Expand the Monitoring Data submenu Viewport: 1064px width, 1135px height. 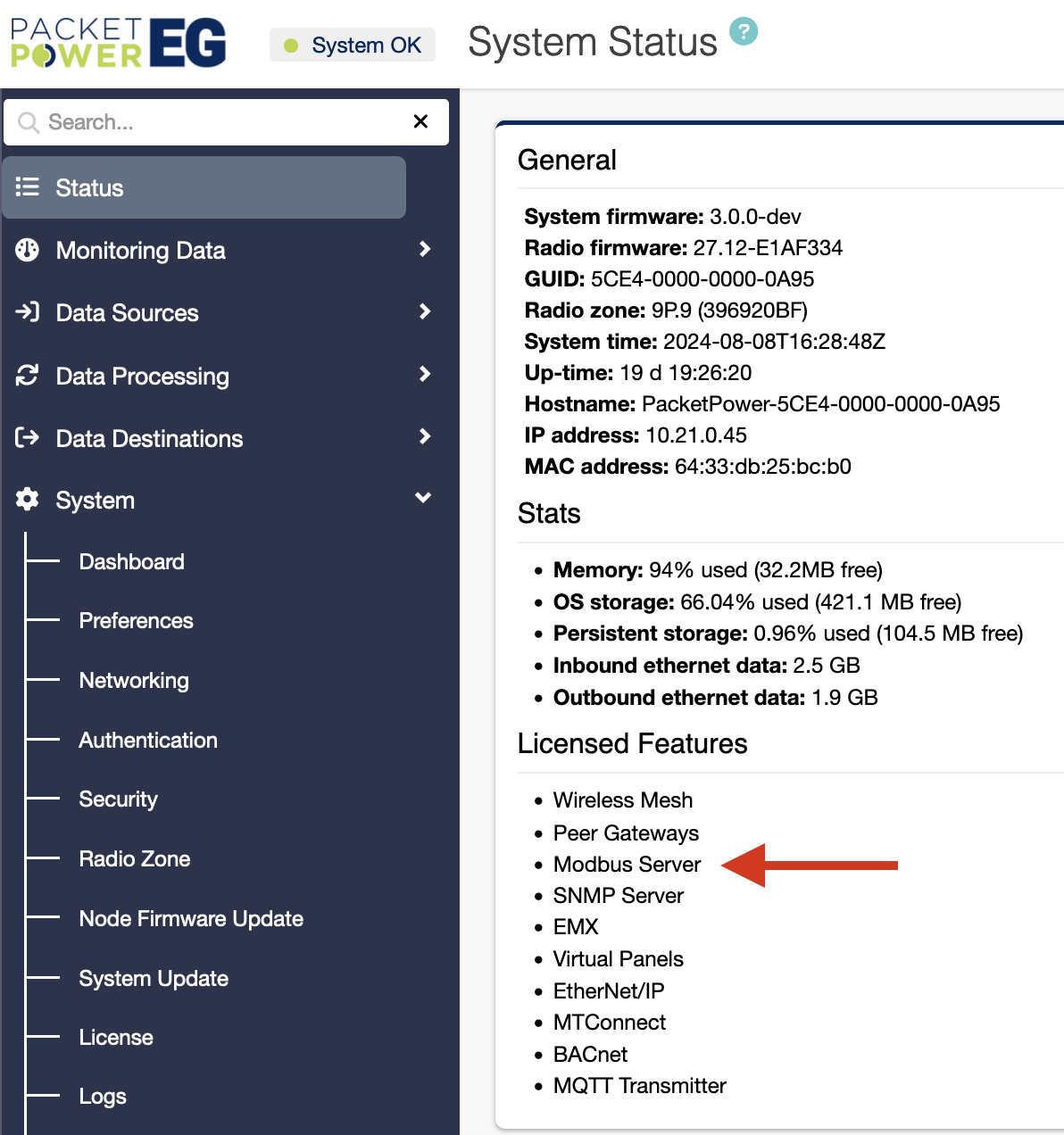coord(424,250)
